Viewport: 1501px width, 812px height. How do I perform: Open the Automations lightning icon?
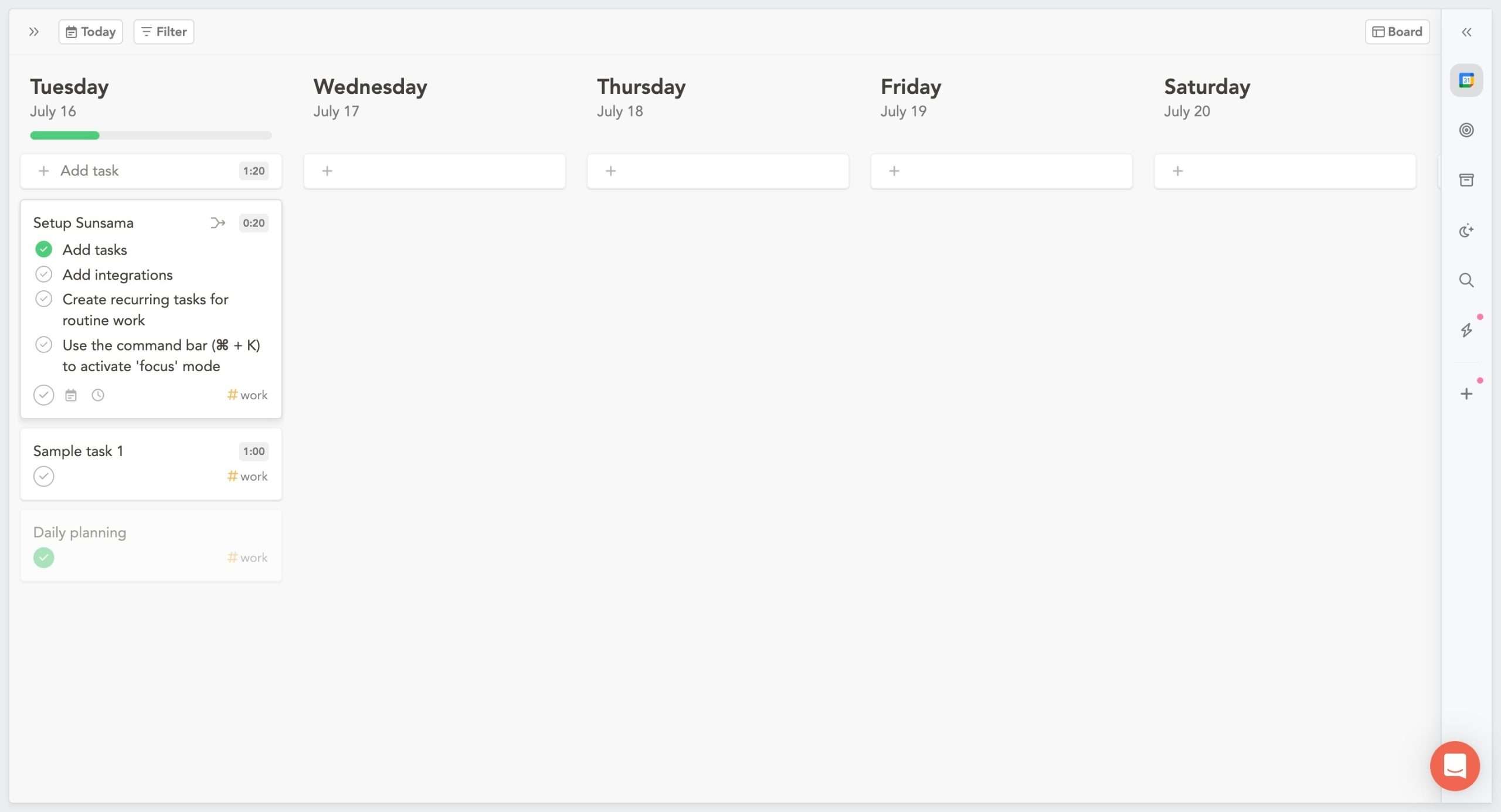(1466, 330)
